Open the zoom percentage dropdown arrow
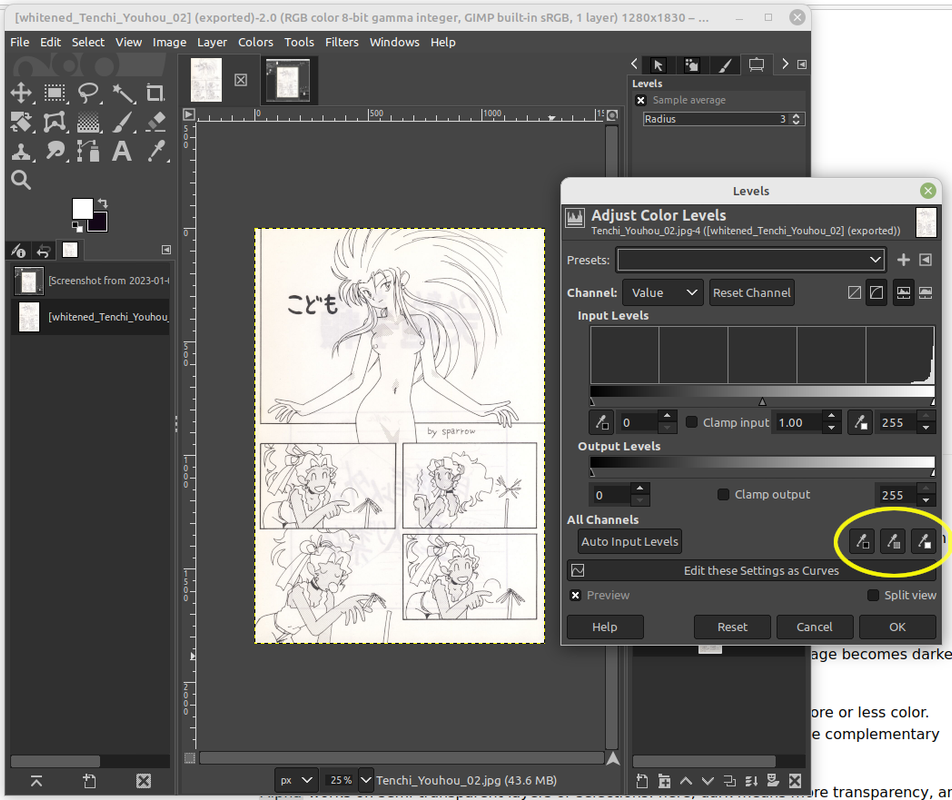 [x=366, y=780]
